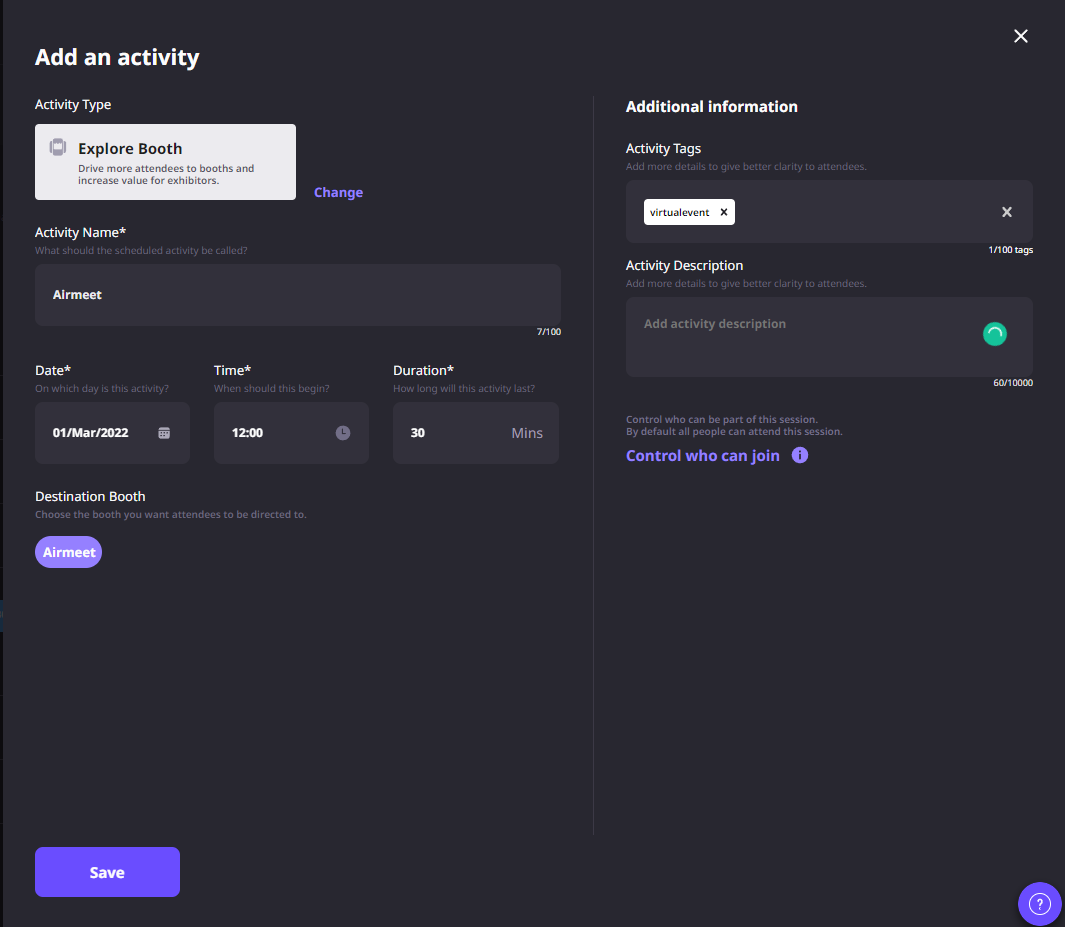
Task: Save the activity
Action: coord(107,872)
